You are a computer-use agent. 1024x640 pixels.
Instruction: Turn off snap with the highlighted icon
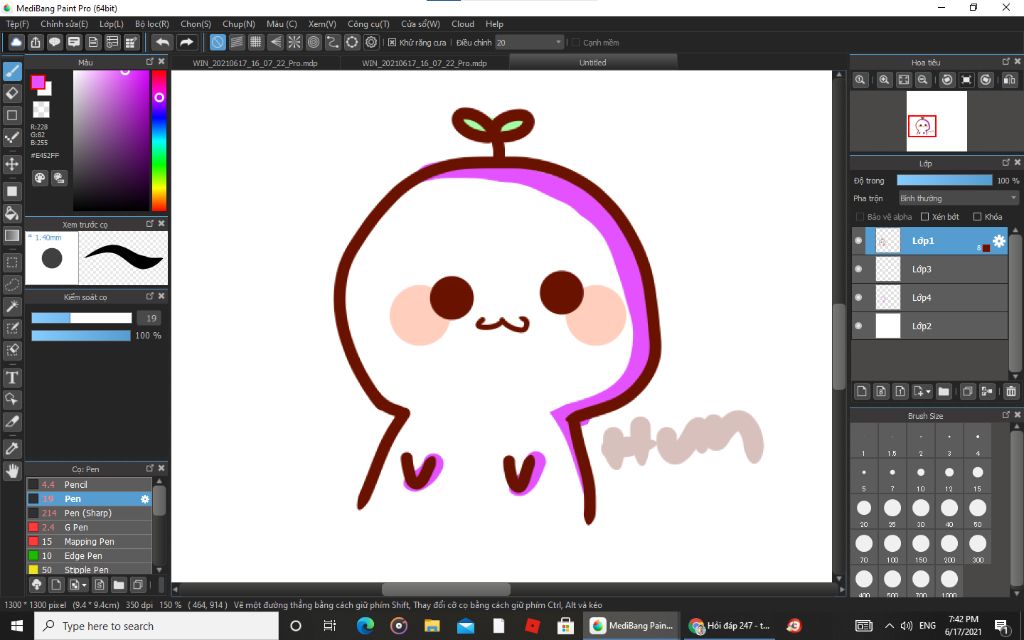pos(217,42)
